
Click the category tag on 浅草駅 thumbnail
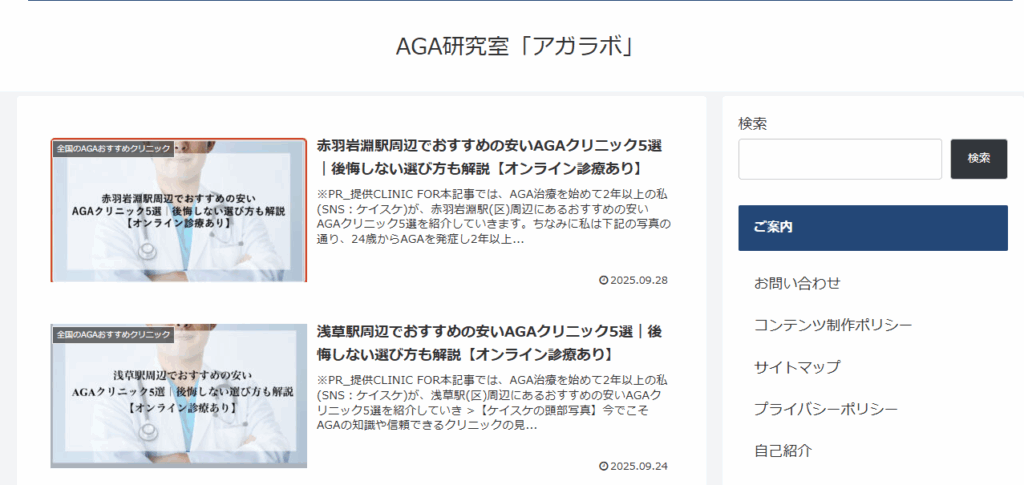click(x=113, y=334)
